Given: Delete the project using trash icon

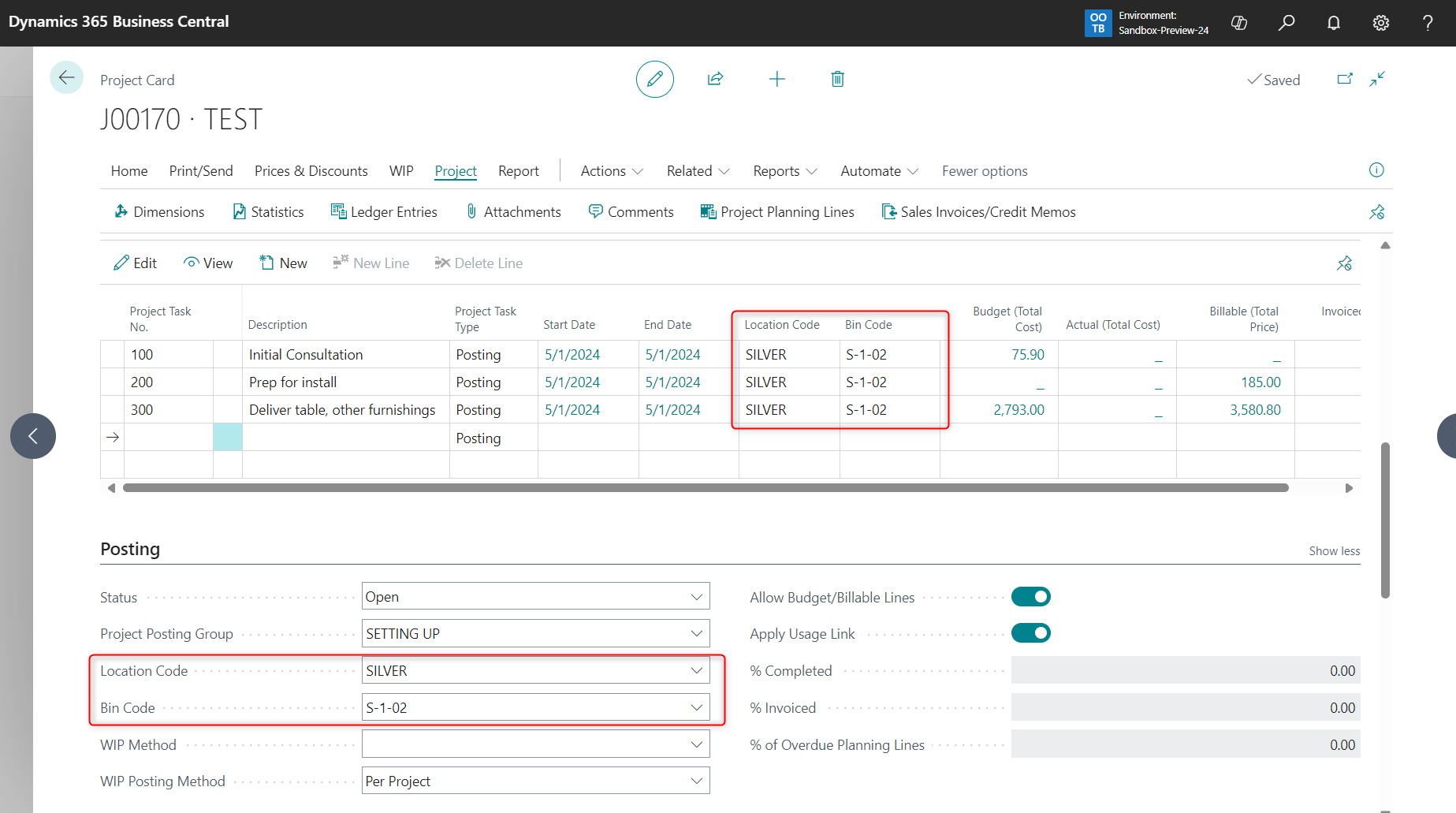Looking at the screenshot, I should point(837,79).
